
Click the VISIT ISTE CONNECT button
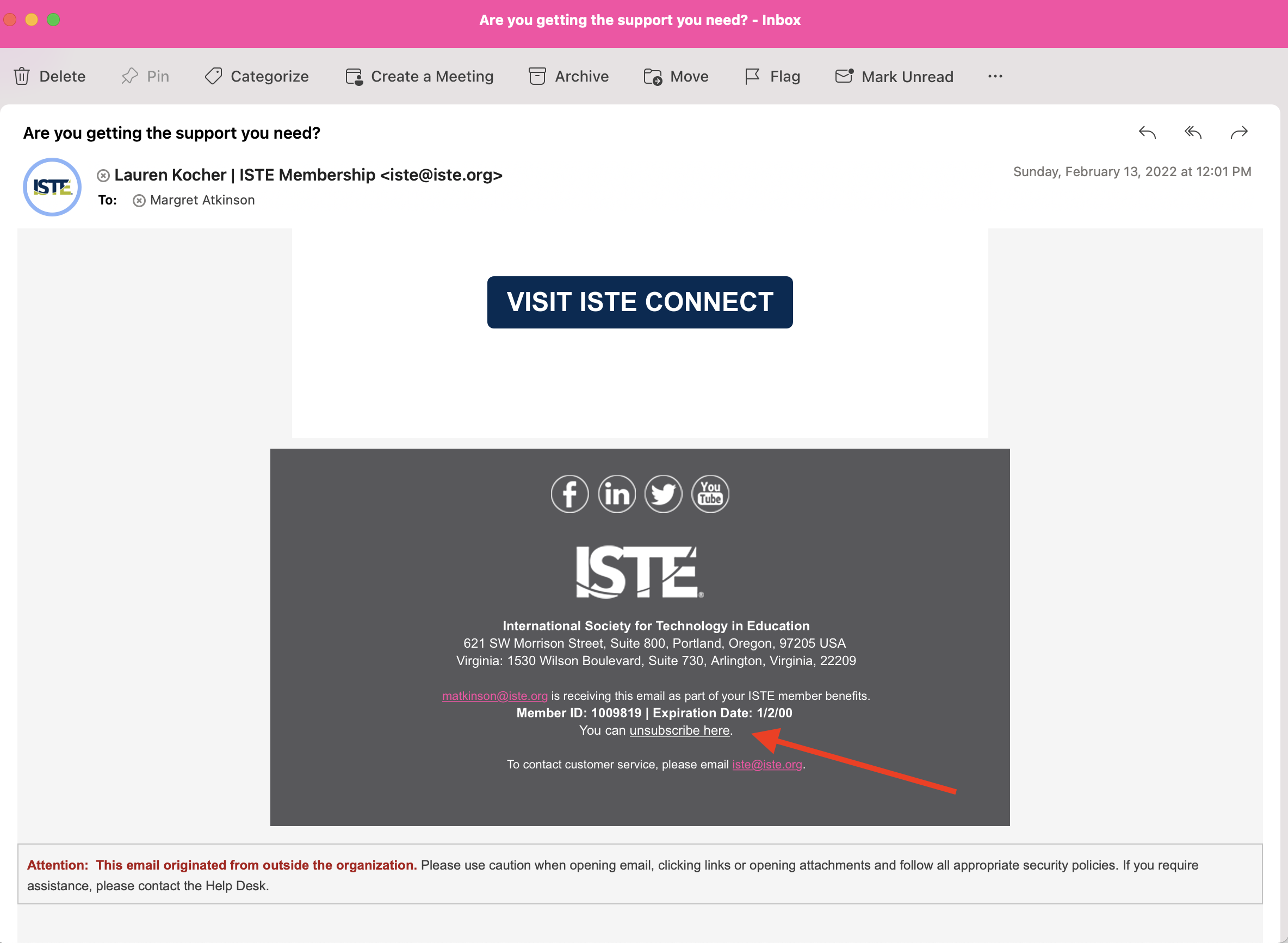(640, 302)
